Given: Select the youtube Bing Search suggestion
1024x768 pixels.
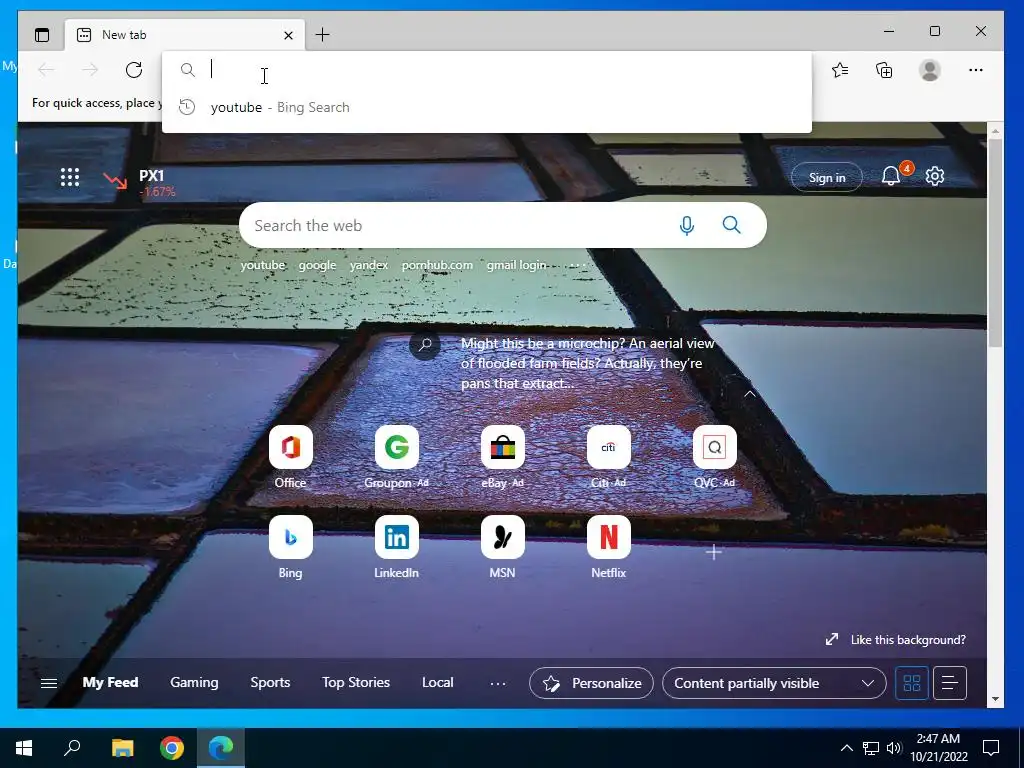Looking at the screenshot, I should [487, 107].
